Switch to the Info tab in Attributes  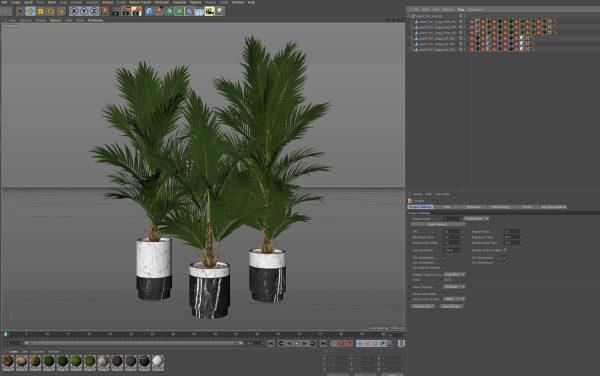pos(447,207)
